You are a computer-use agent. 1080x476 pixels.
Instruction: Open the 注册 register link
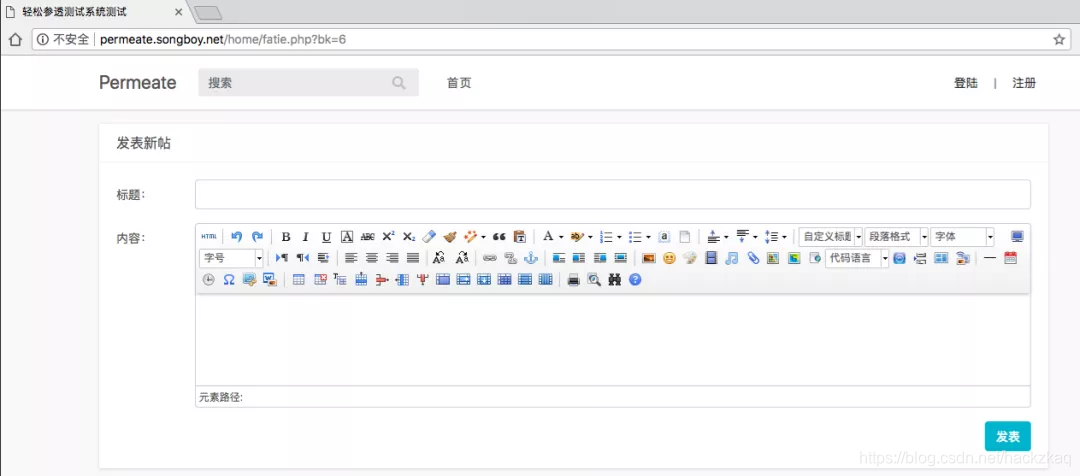(1024, 83)
